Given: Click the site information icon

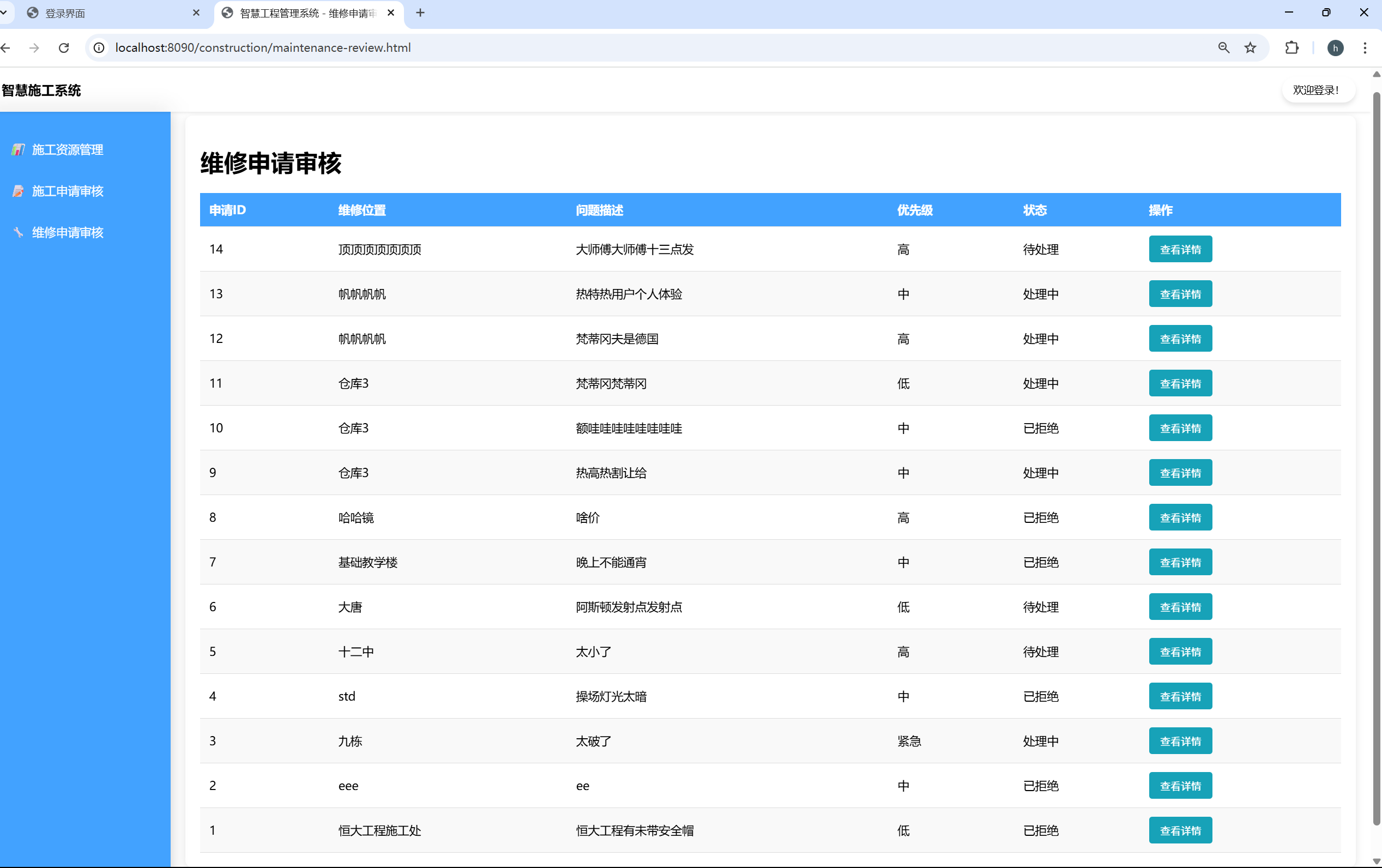Looking at the screenshot, I should point(99,47).
